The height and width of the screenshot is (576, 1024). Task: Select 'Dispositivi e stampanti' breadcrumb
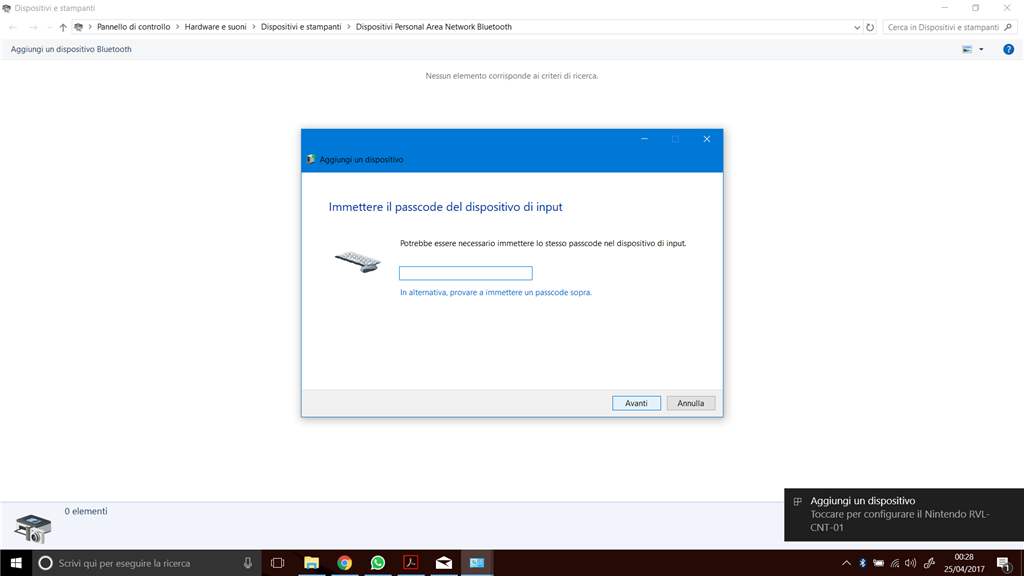[x=301, y=27]
